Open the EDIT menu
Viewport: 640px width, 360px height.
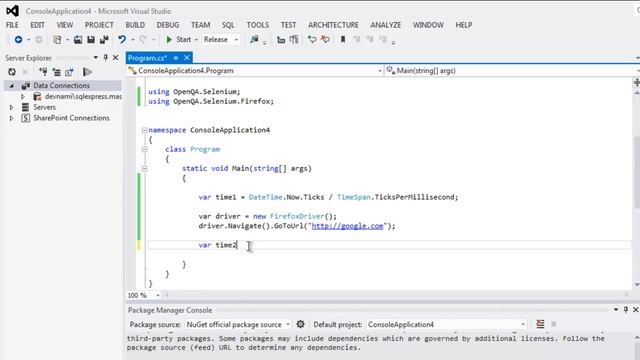click(x=38, y=25)
